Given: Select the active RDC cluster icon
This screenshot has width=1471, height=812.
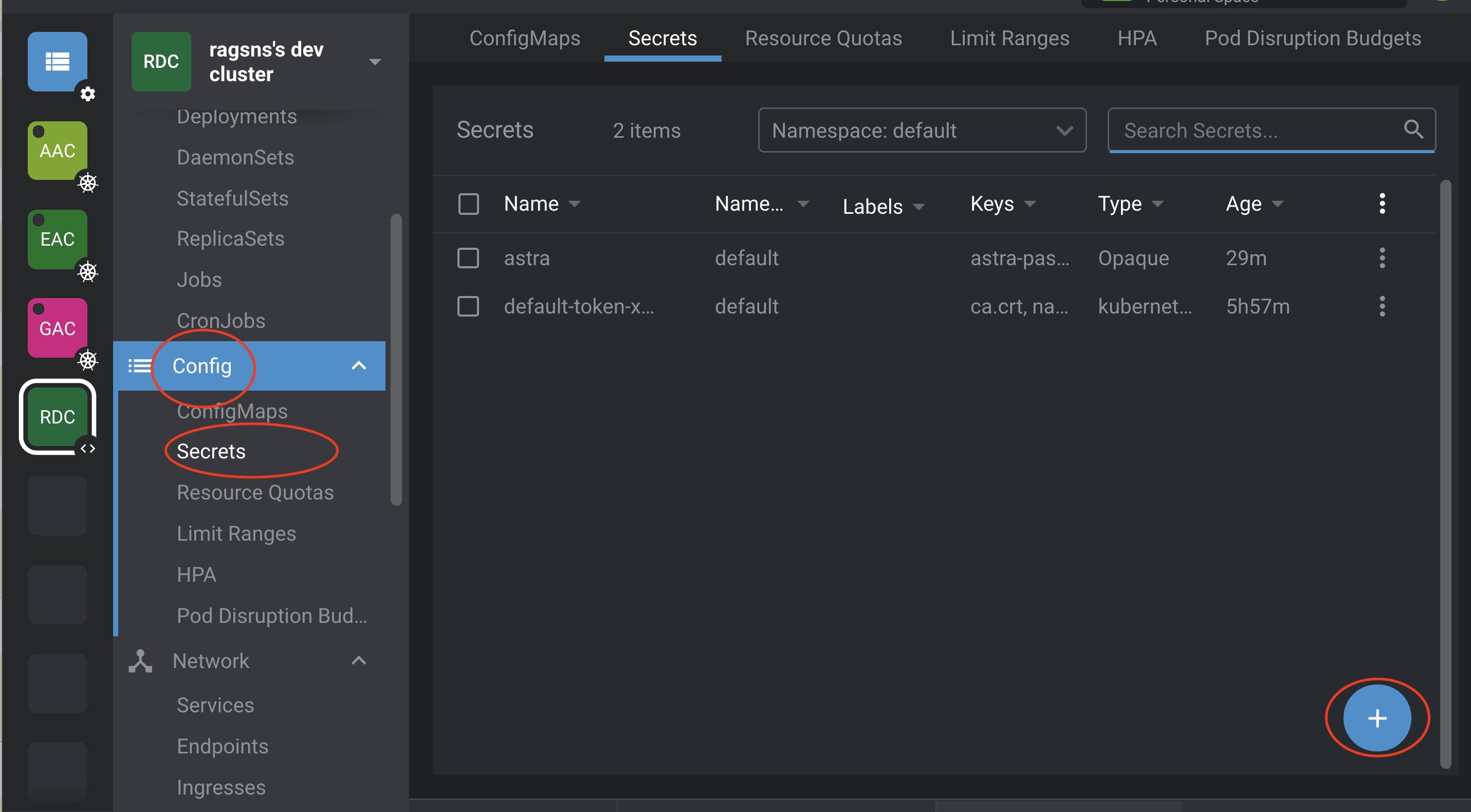Looking at the screenshot, I should 57,417.
